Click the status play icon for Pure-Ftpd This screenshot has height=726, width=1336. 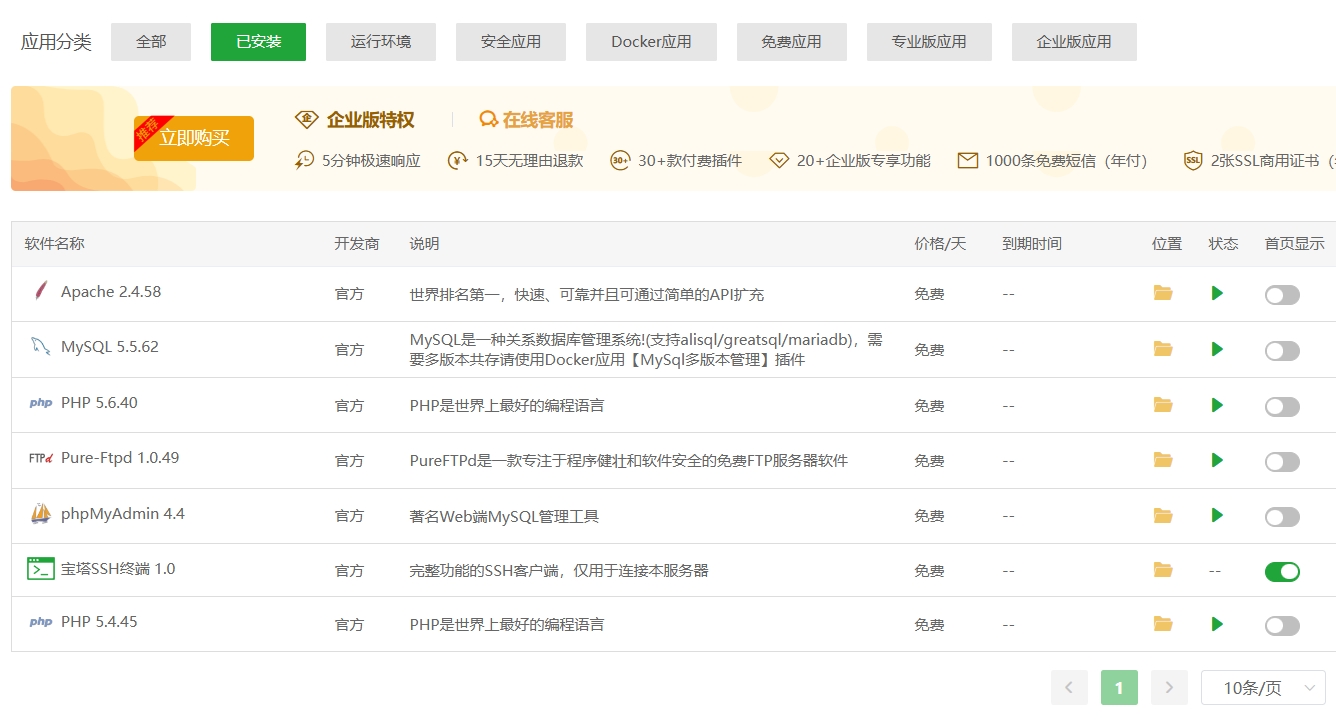click(x=1217, y=460)
